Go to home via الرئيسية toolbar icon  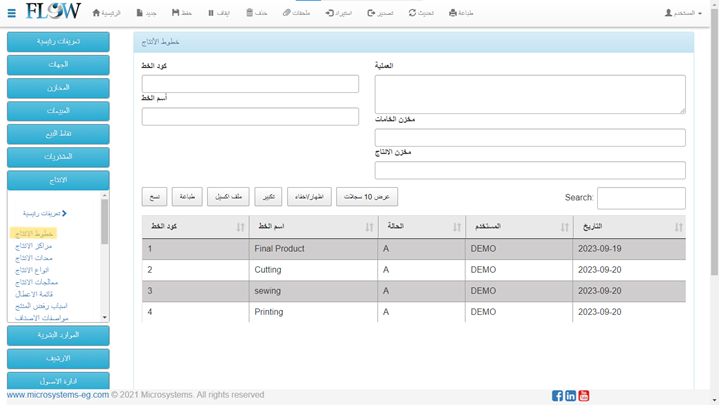pos(106,13)
